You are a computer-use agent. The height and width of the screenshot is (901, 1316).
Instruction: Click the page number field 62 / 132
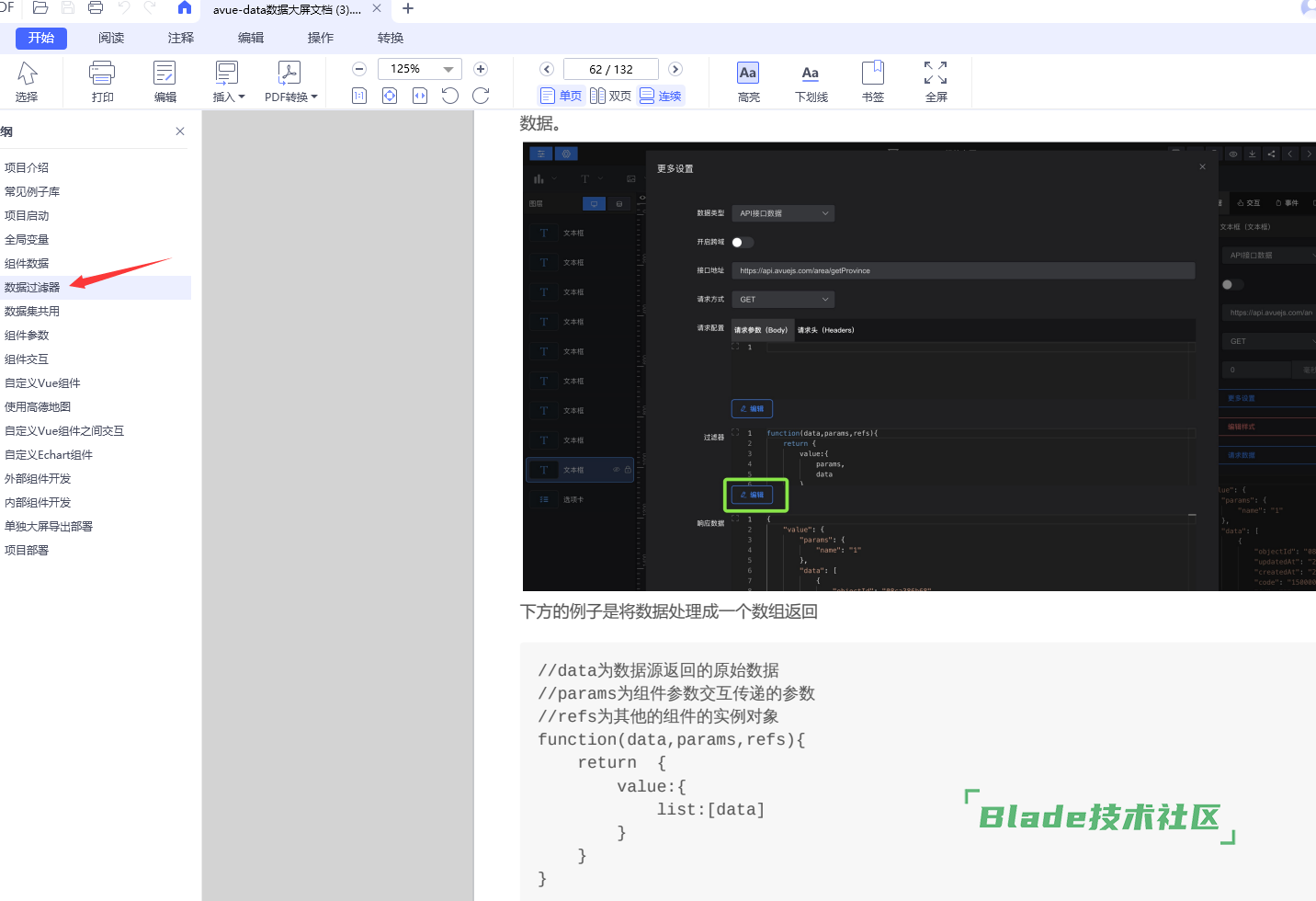coord(611,69)
